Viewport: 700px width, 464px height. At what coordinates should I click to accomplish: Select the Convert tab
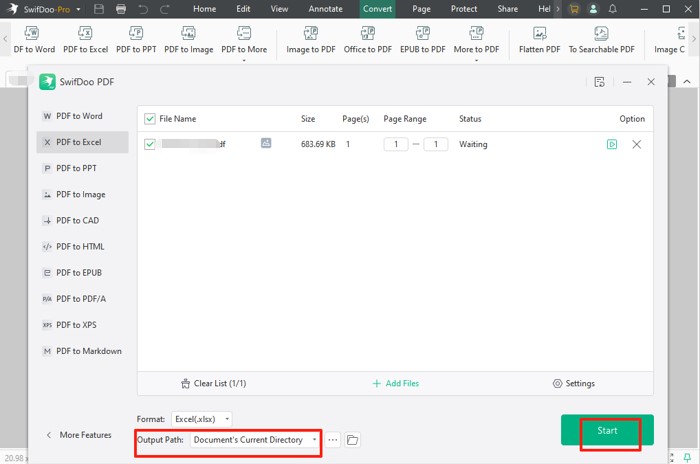pyautogui.click(x=377, y=9)
